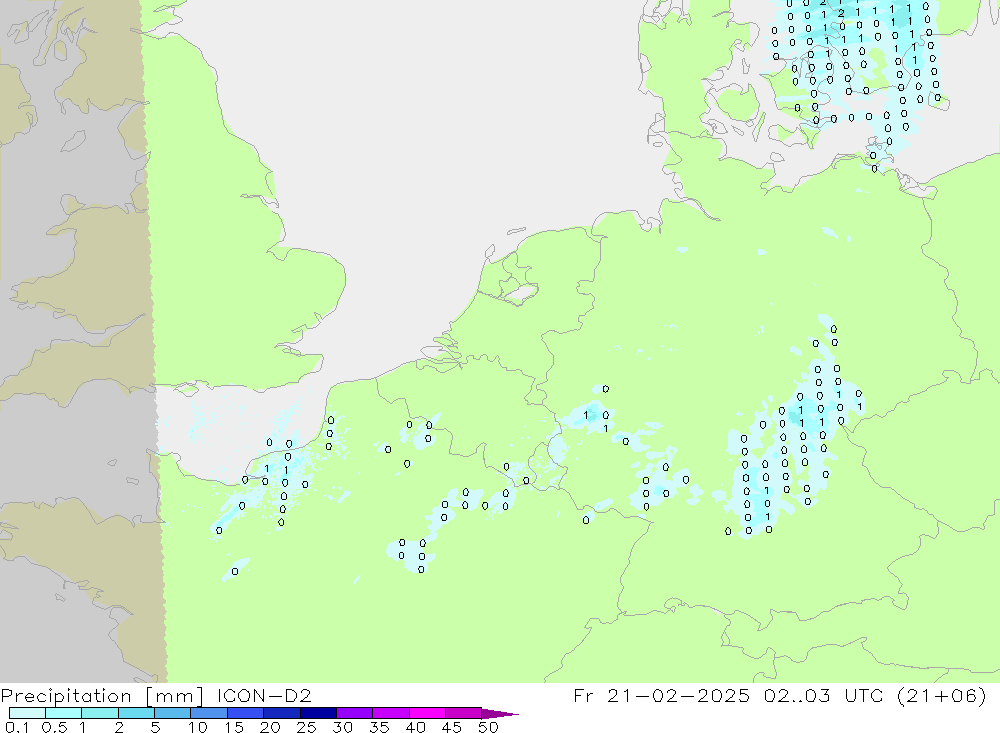This screenshot has height=733, width=1000.
Task: Click the 2–5 mm legend color swatch
Action: (136, 713)
